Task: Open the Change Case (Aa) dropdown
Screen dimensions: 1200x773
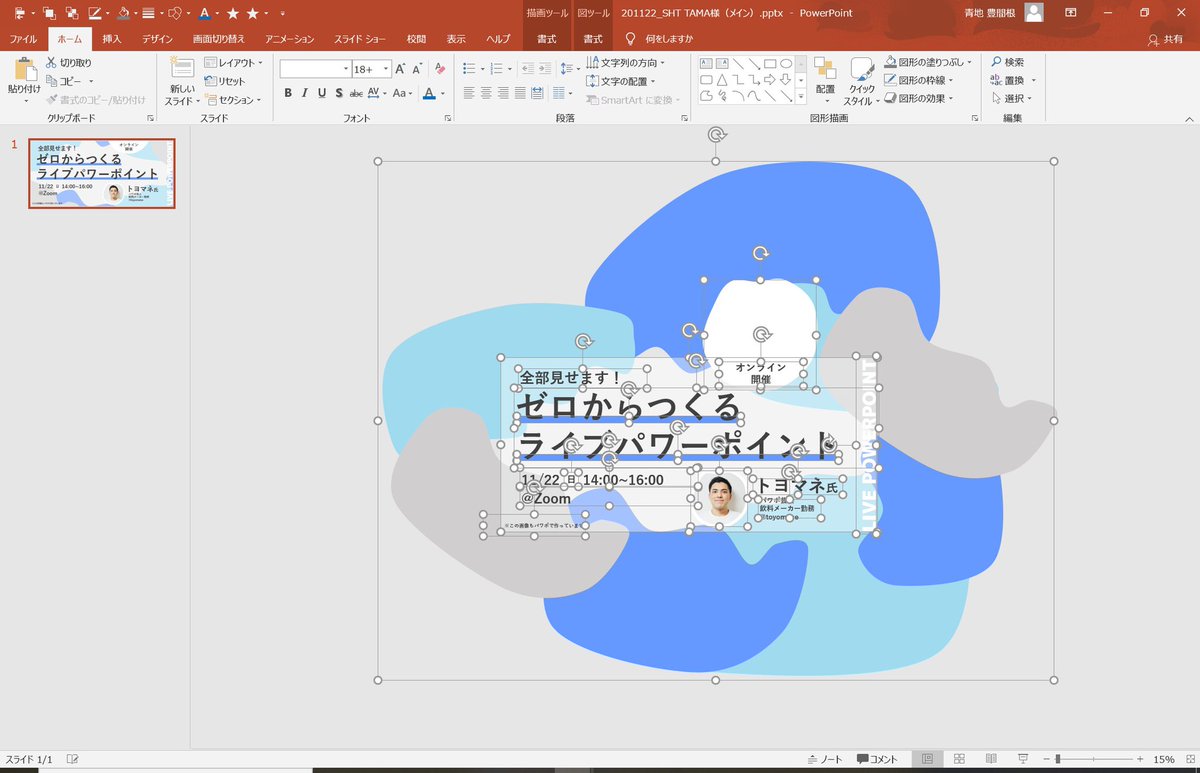Action: pyautogui.click(x=403, y=93)
